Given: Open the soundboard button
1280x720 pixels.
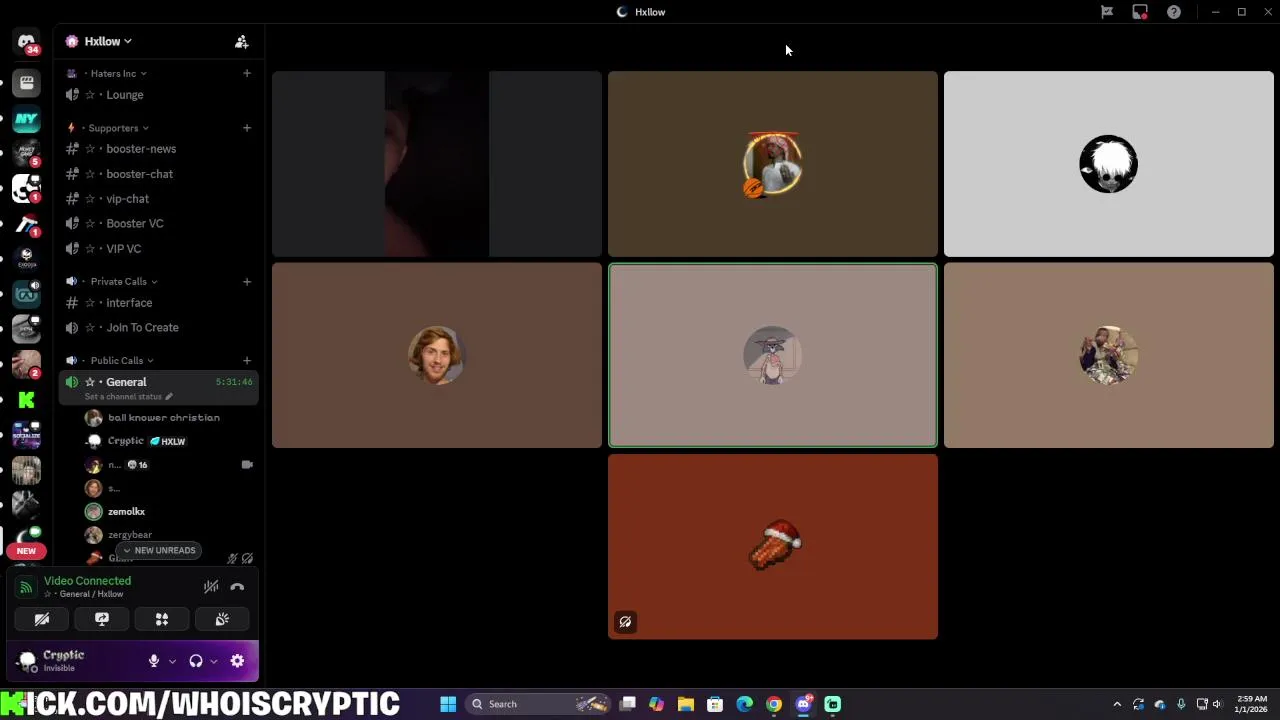Looking at the screenshot, I should (222, 620).
